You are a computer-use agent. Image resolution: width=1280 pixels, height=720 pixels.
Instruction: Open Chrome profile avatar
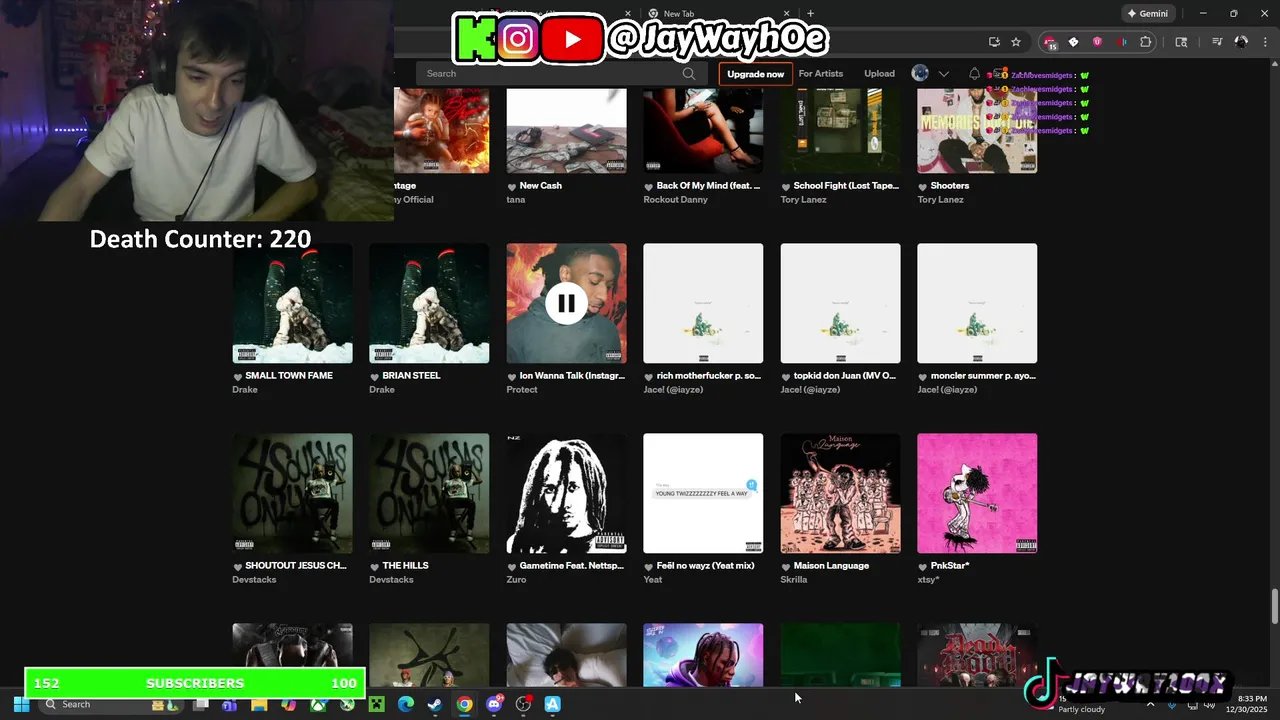1241,42
